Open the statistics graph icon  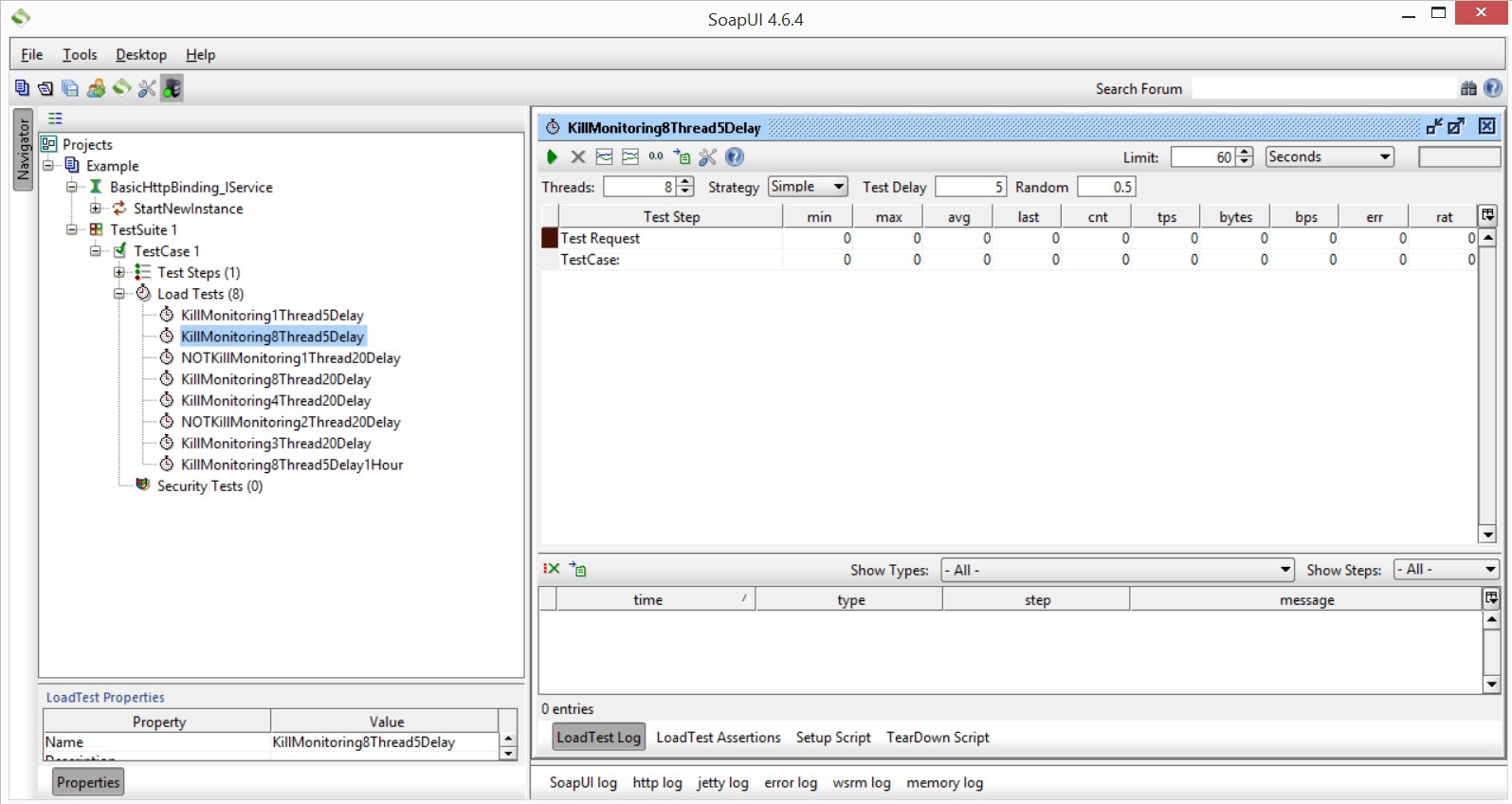click(x=604, y=157)
